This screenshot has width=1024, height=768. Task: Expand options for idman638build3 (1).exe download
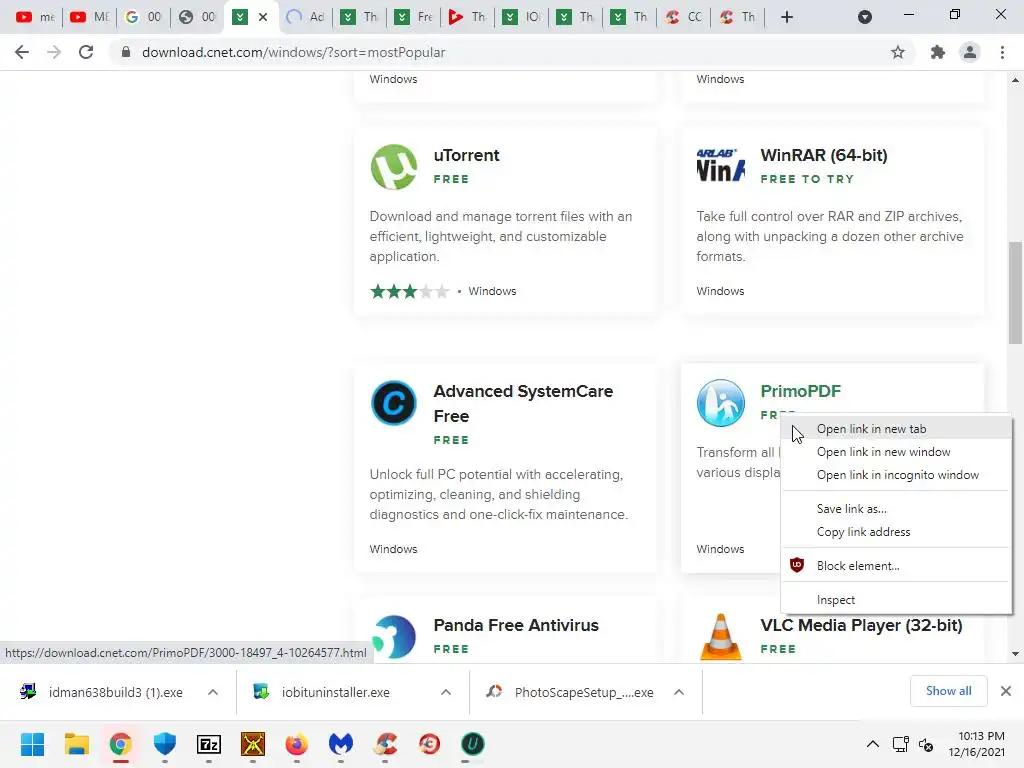[x=213, y=692]
